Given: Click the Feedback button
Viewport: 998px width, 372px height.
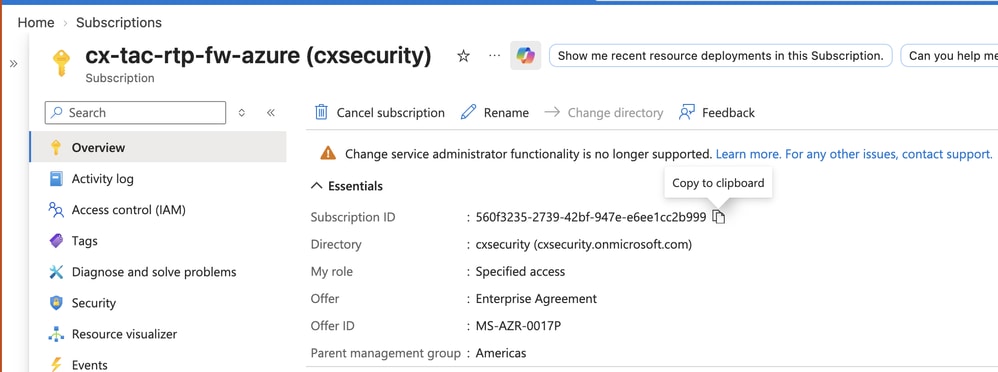Looking at the screenshot, I should click(717, 113).
